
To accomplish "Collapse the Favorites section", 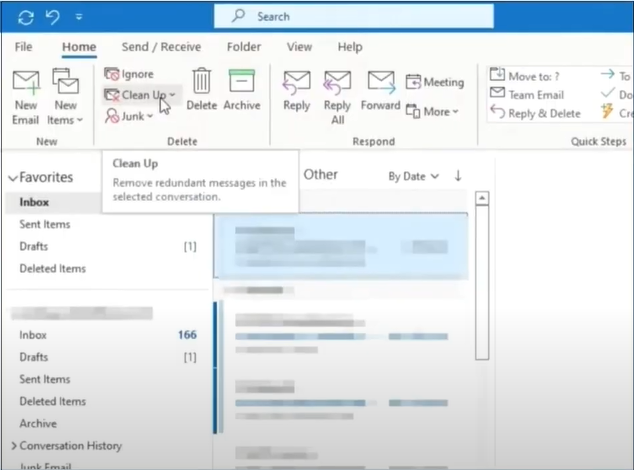I will (13, 178).
